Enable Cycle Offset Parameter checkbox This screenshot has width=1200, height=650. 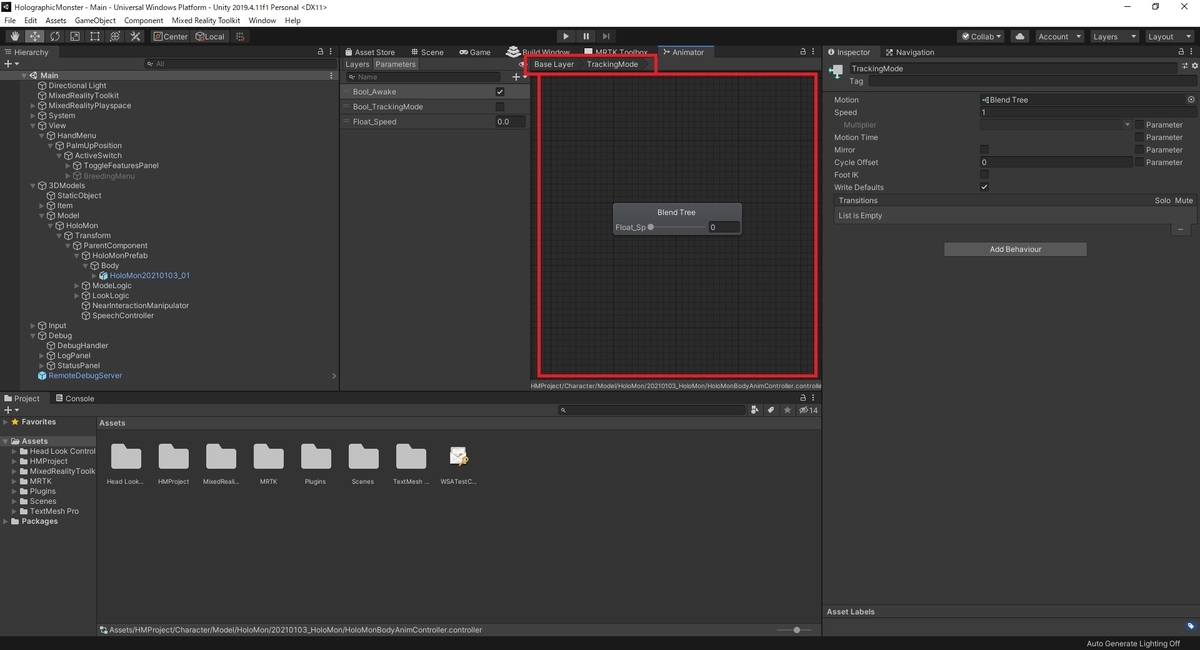point(1139,162)
